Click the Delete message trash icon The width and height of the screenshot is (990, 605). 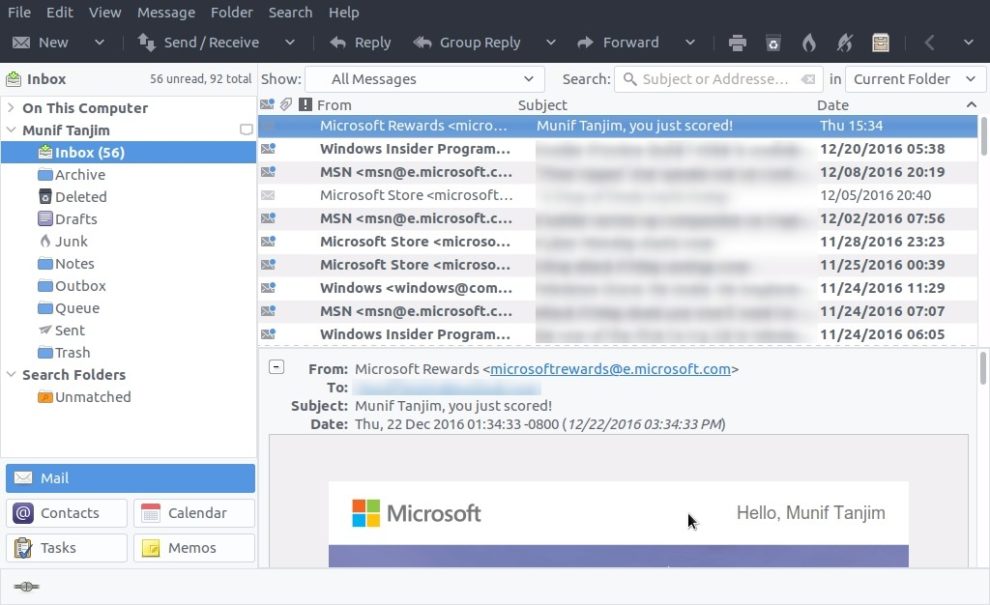click(x=773, y=43)
